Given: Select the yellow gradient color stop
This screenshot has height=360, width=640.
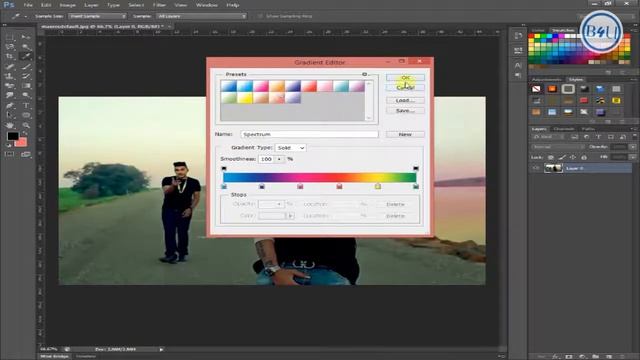Looking at the screenshot, I should pyautogui.click(x=378, y=187).
